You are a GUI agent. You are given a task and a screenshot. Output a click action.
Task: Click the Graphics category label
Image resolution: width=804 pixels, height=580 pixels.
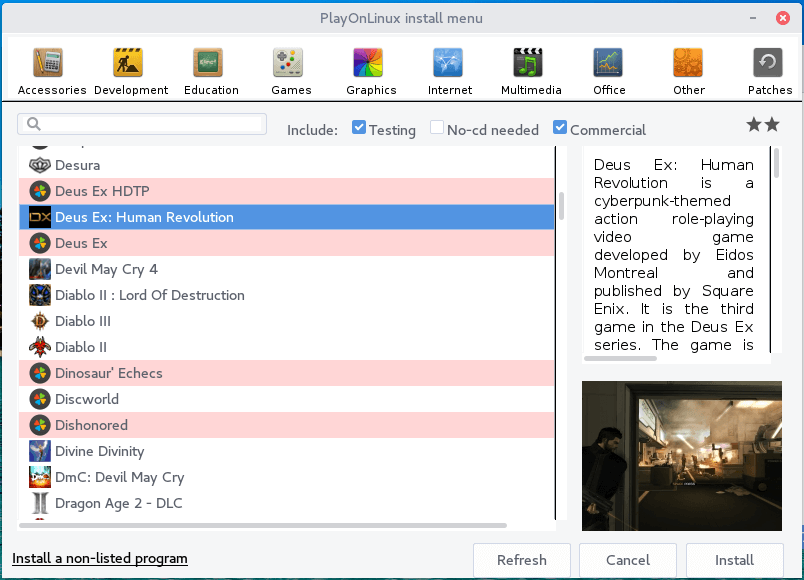click(371, 90)
